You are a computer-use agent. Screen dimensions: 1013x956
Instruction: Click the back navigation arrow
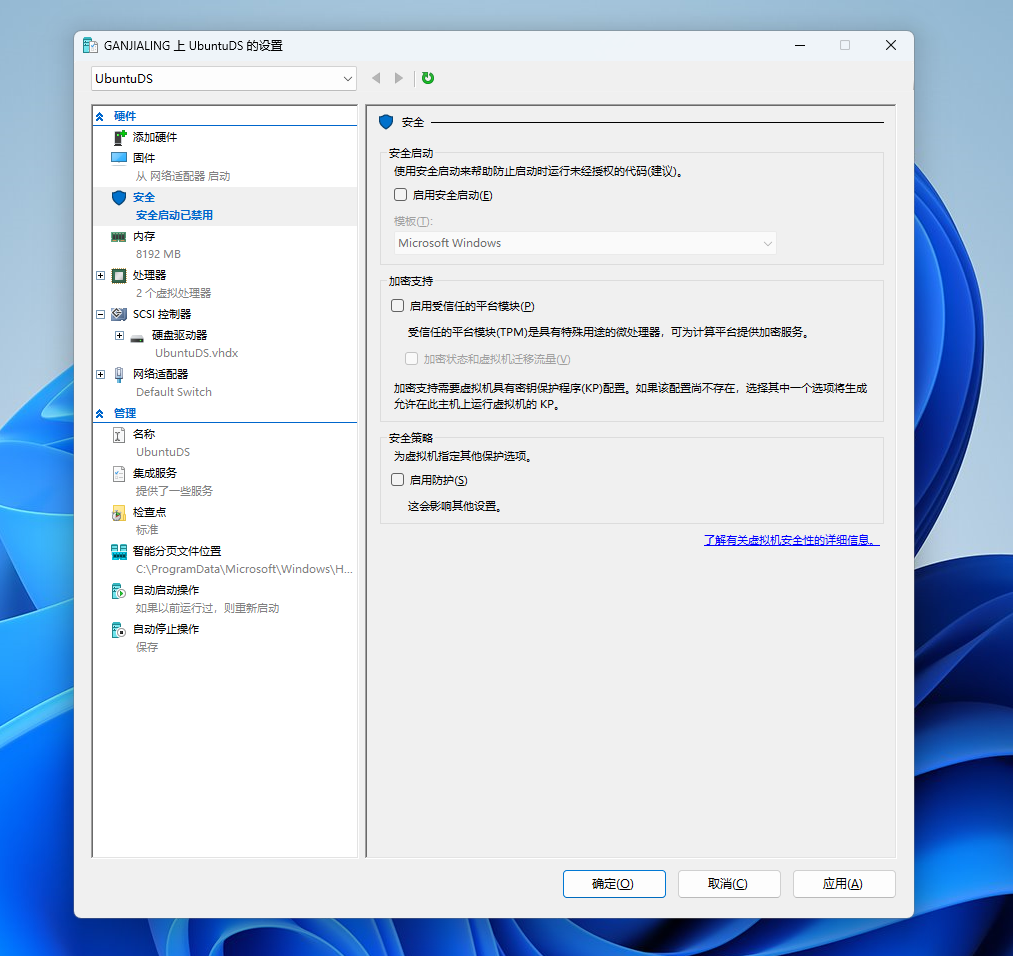coord(376,78)
